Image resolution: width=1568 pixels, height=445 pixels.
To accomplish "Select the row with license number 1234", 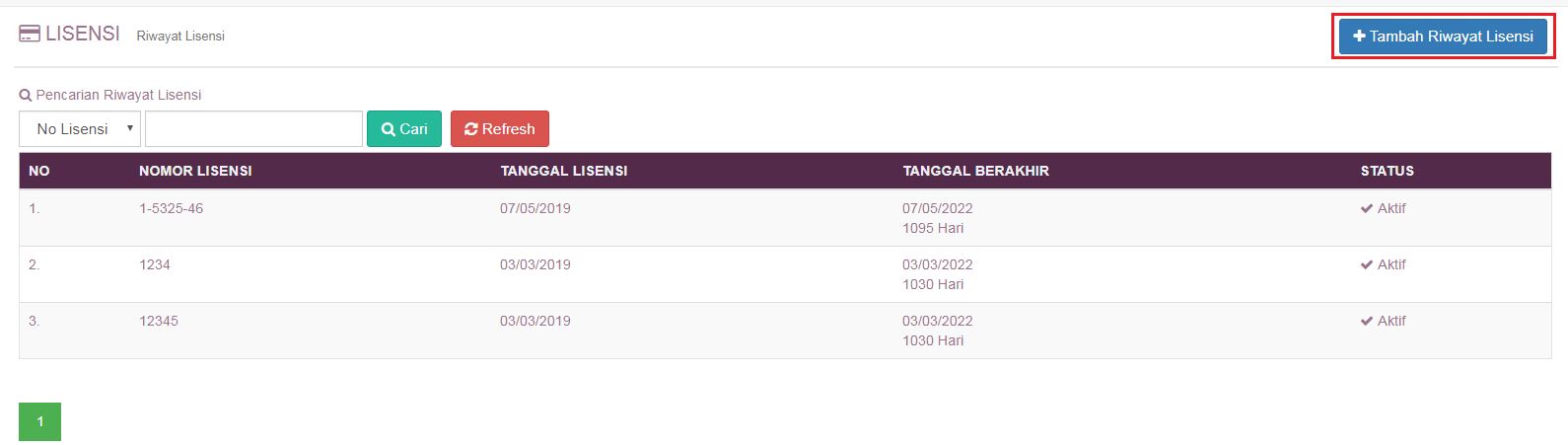I will click(x=155, y=264).
